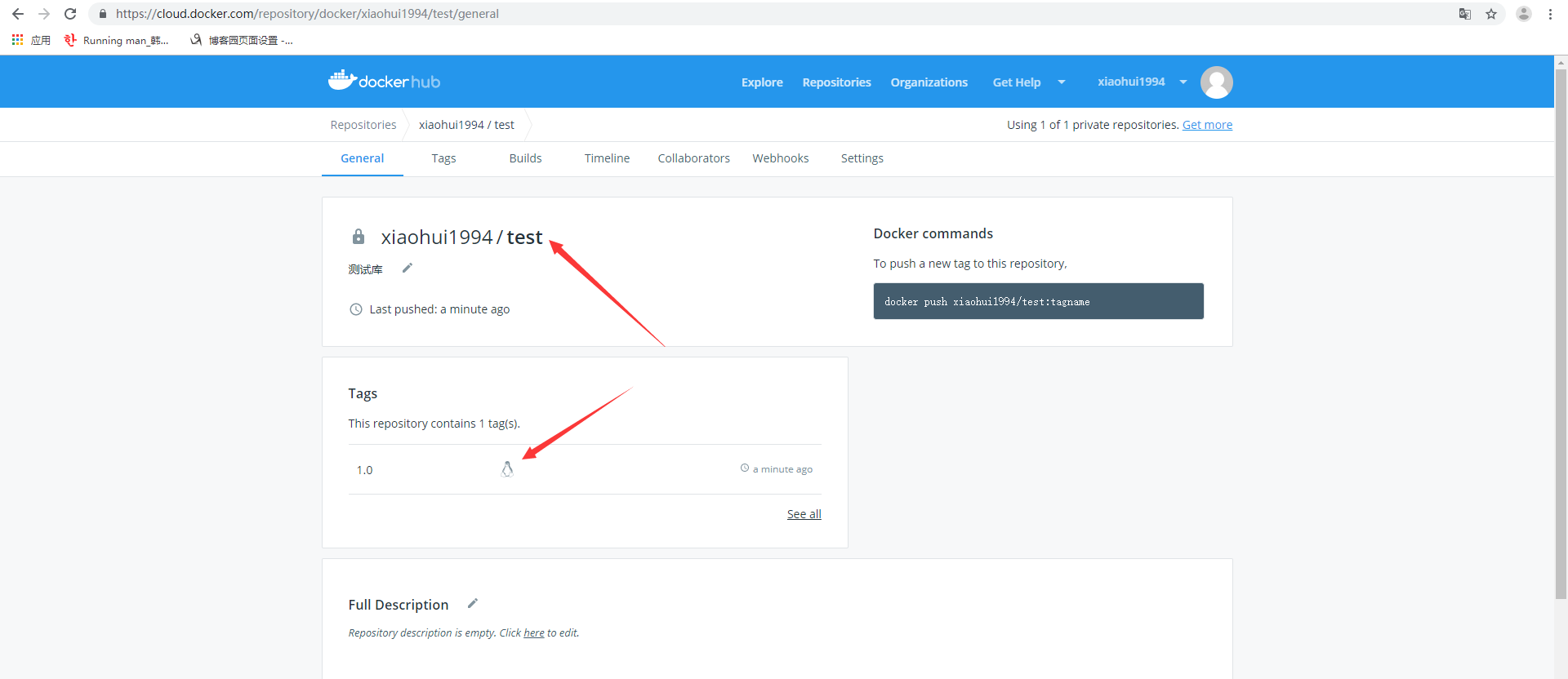This screenshot has width=1568, height=679.
Task: Click 'This repository contains 1 tag(s).' text
Action: click(434, 424)
